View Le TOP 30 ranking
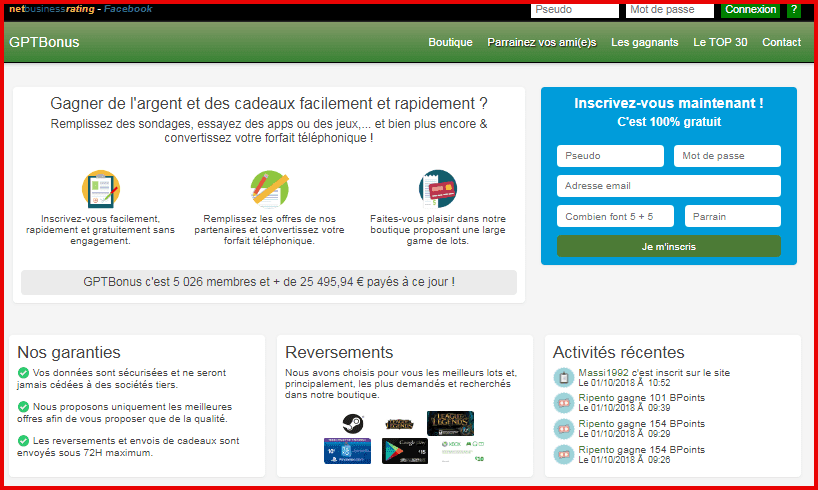 click(x=720, y=42)
